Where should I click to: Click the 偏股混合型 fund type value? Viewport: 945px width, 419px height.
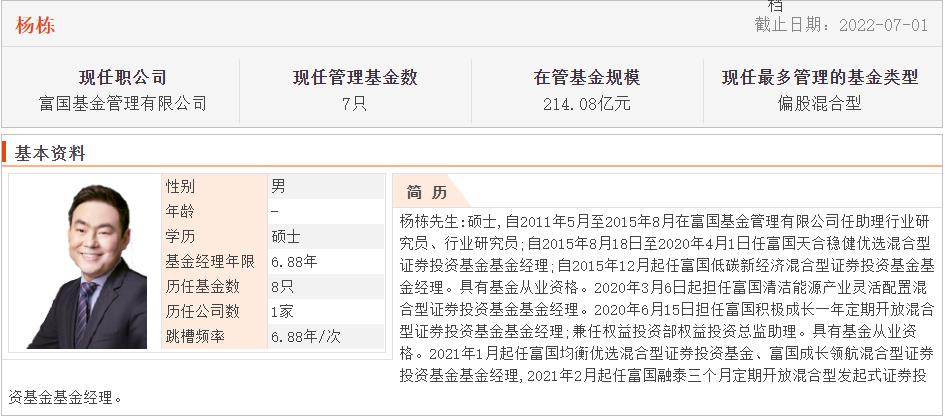coord(820,103)
